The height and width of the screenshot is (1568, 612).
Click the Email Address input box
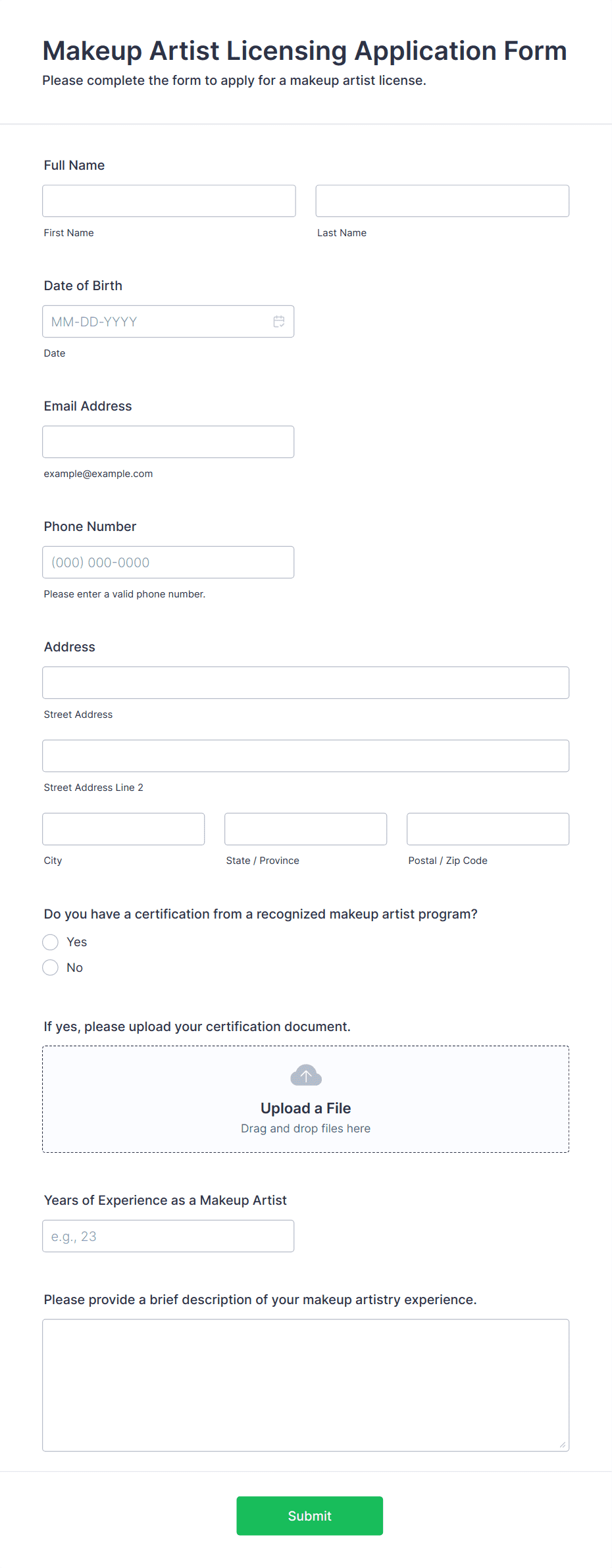point(168,442)
